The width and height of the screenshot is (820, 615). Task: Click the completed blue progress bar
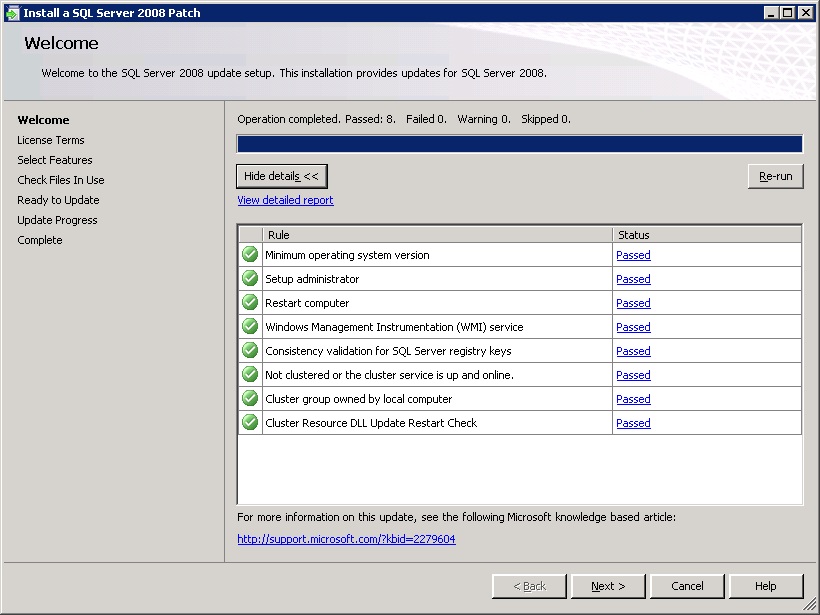coord(520,144)
